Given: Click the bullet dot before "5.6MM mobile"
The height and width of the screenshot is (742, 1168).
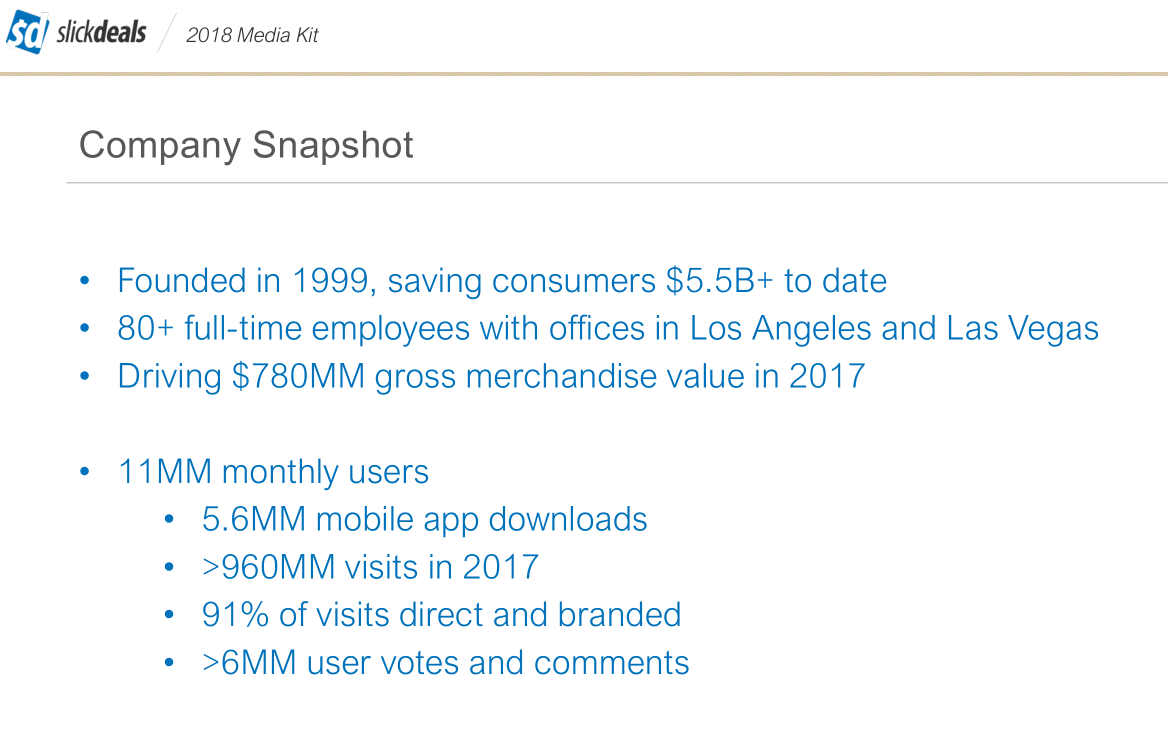Looking at the screenshot, I should pyautogui.click(x=170, y=521).
